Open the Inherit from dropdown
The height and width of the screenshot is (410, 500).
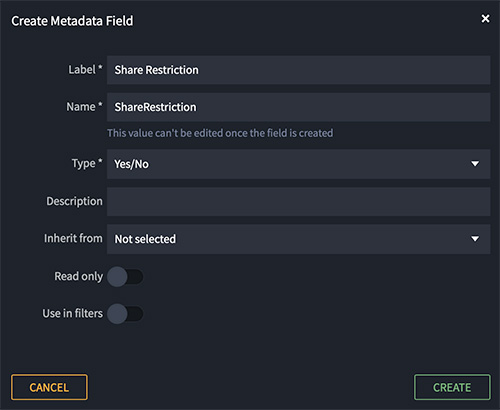298,239
